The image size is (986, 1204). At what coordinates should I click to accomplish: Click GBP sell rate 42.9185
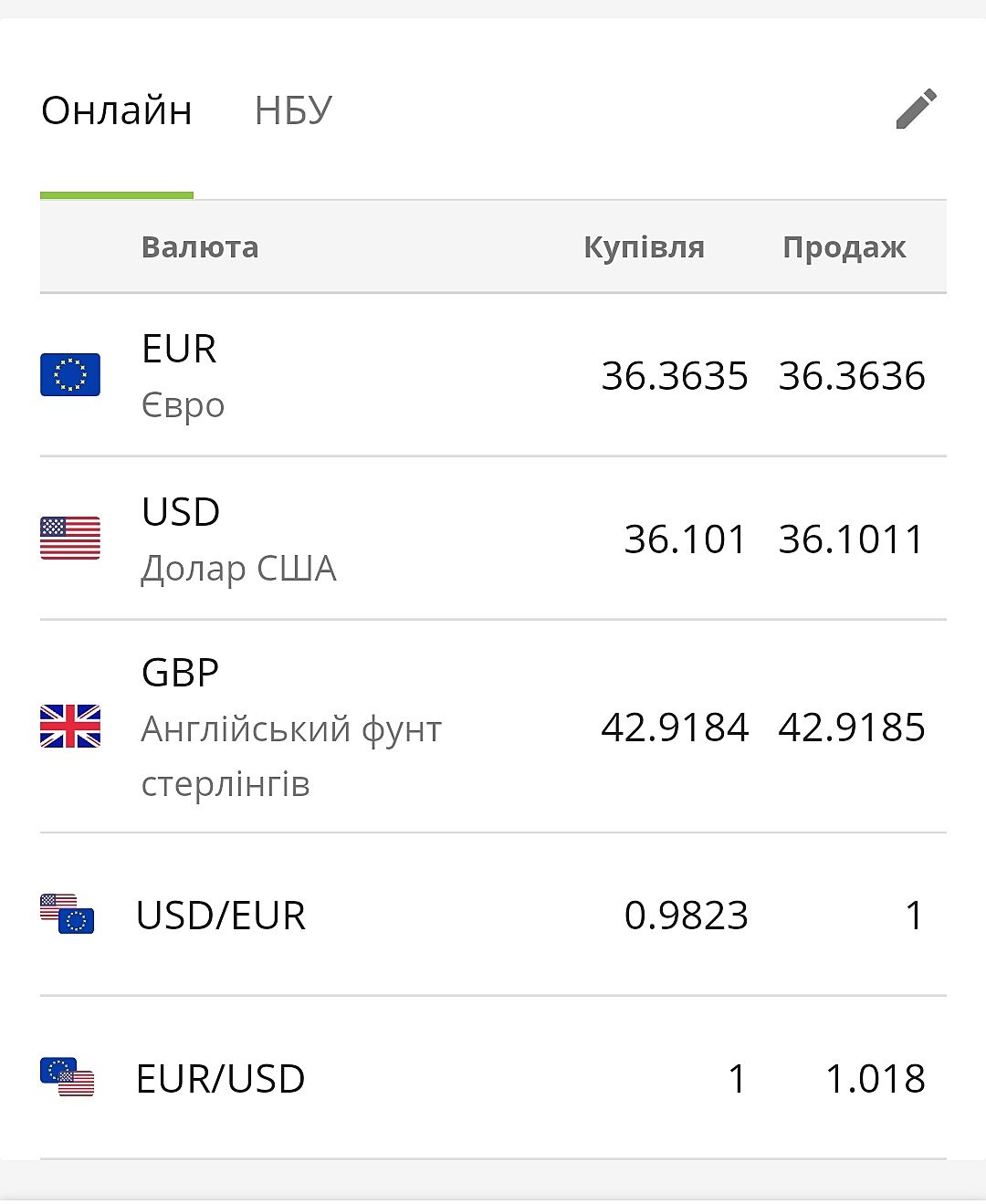851,728
